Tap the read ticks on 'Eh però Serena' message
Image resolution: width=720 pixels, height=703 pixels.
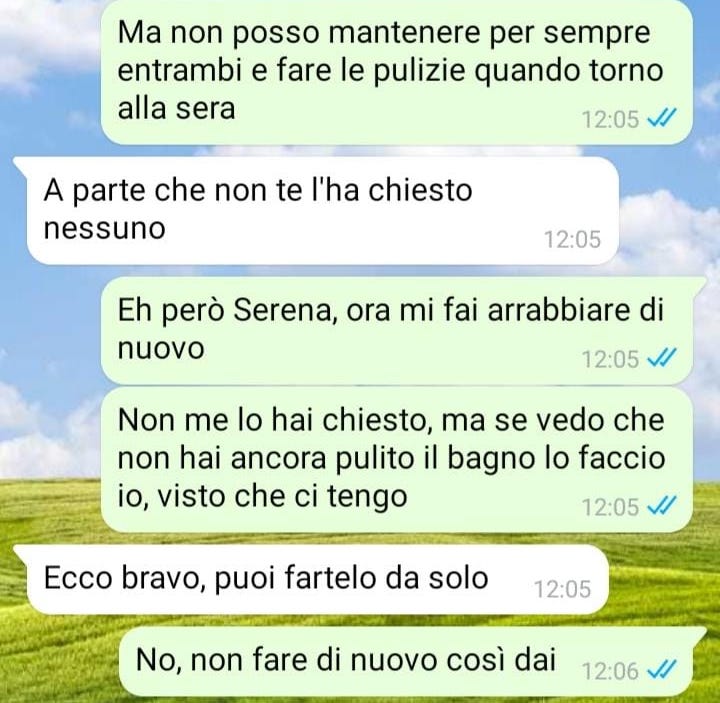661,358
